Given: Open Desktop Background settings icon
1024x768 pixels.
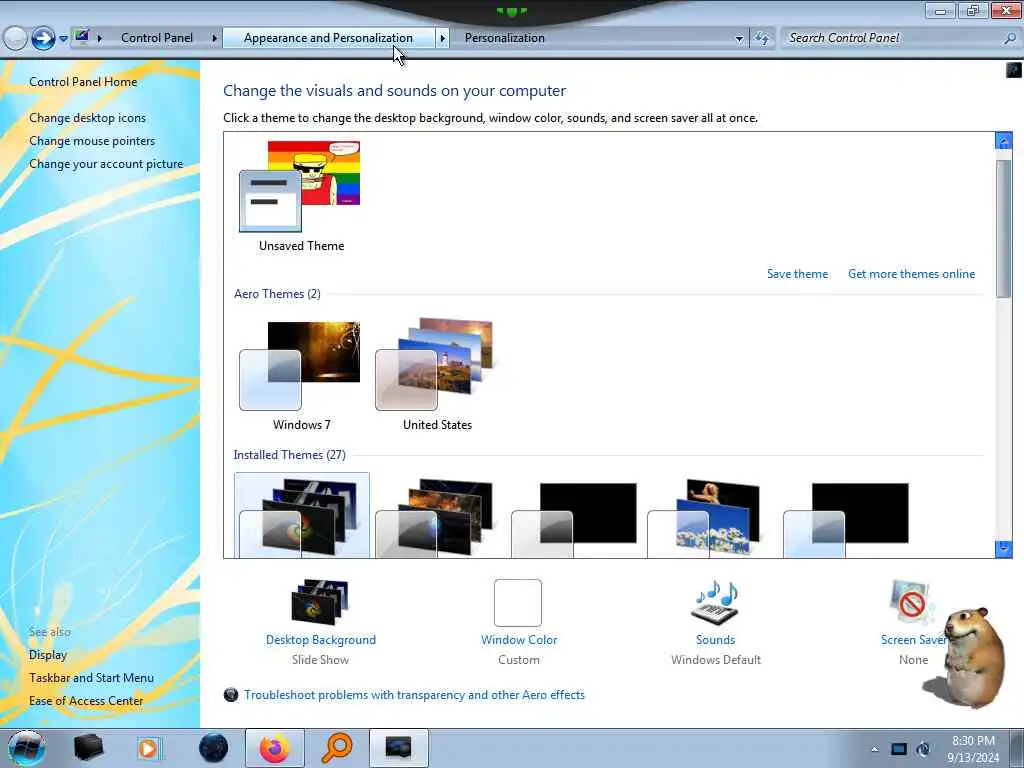Looking at the screenshot, I should [320, 601].
